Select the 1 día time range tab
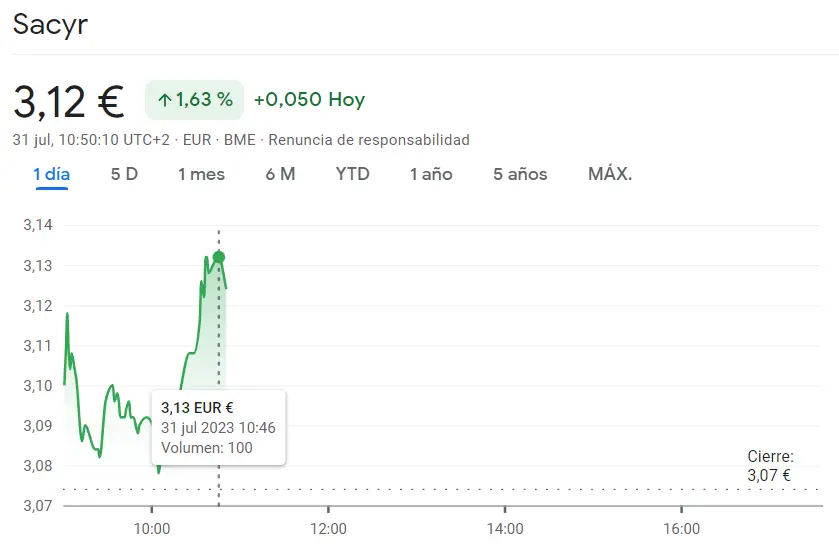 click(51, 174)
